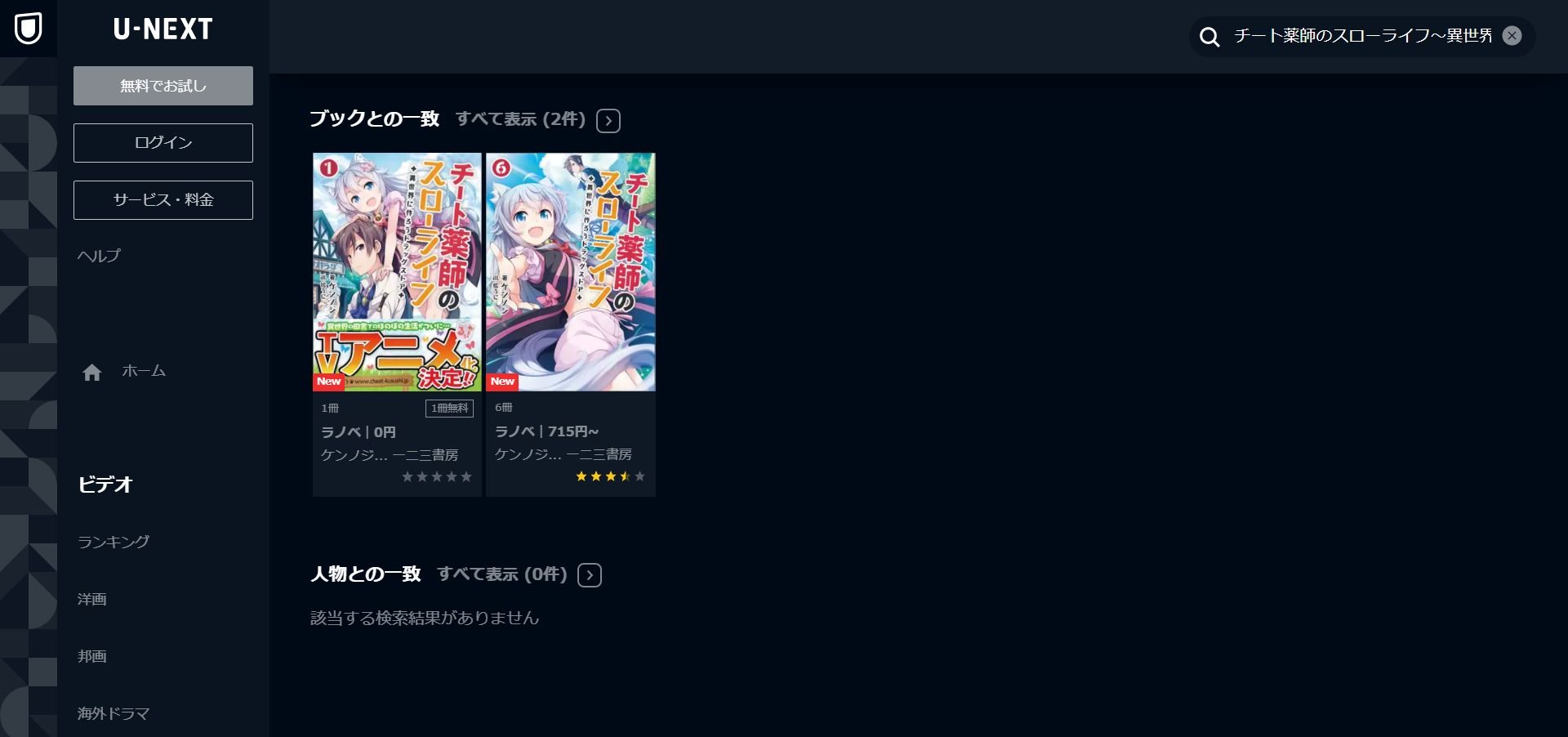This screenshot has height=737, width=1568.
Task: Click the U-NEXT shield logo icon
Action: (29, 29)
